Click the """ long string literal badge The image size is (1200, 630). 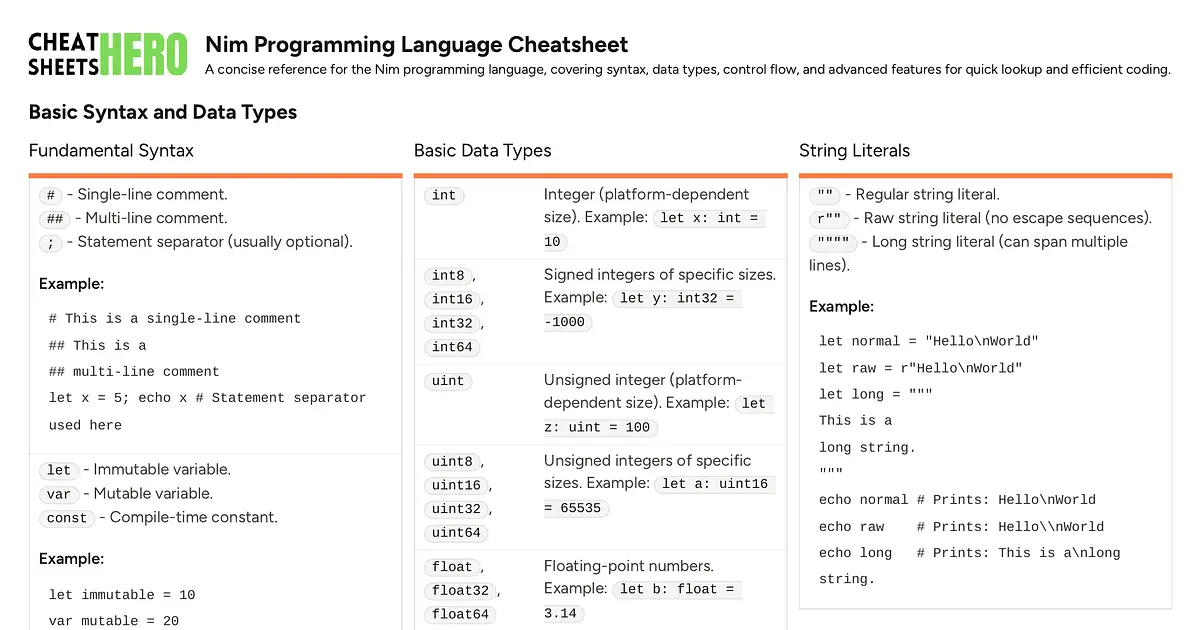[832, 242]
